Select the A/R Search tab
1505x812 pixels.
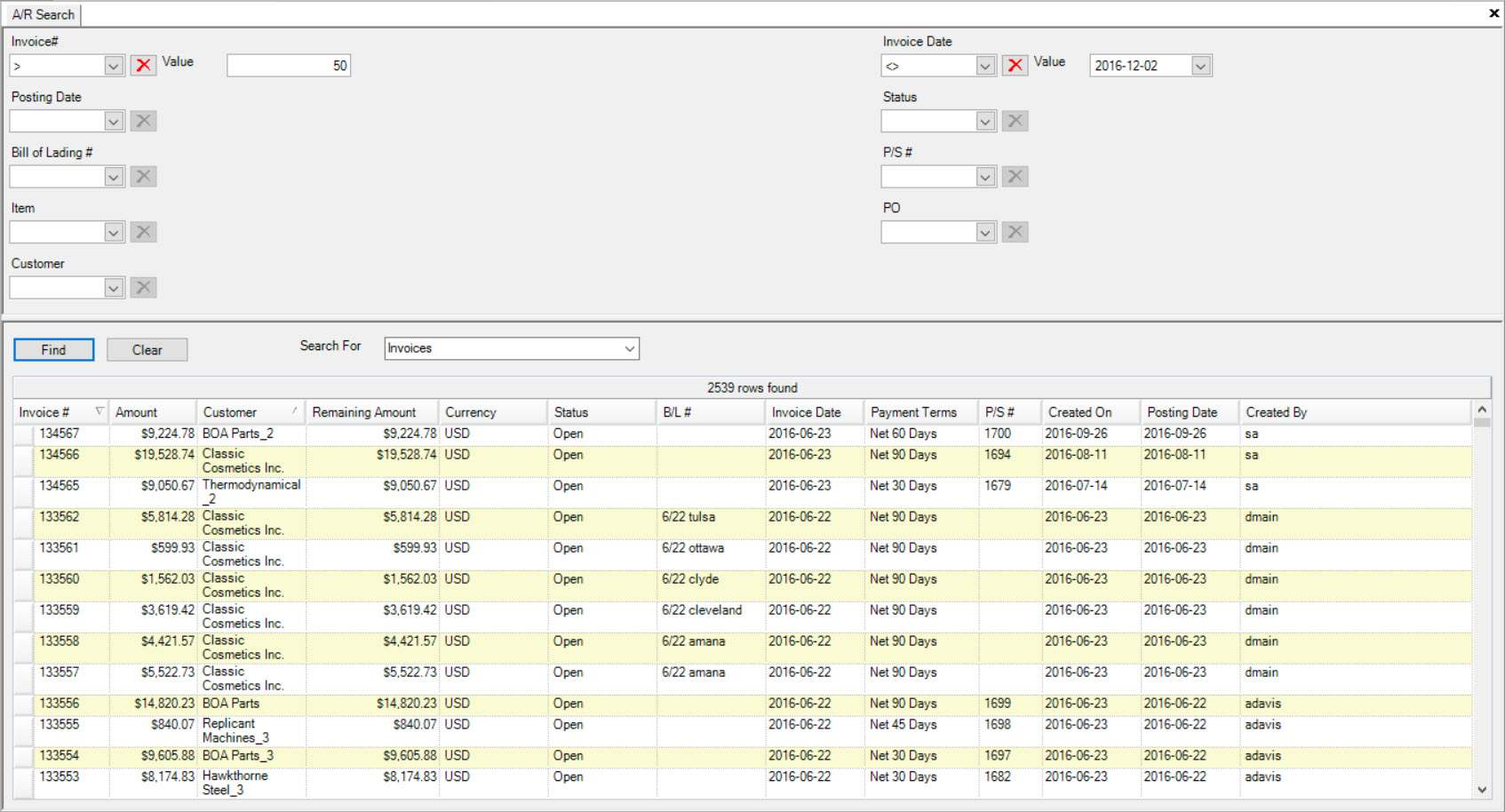(43, 14)
